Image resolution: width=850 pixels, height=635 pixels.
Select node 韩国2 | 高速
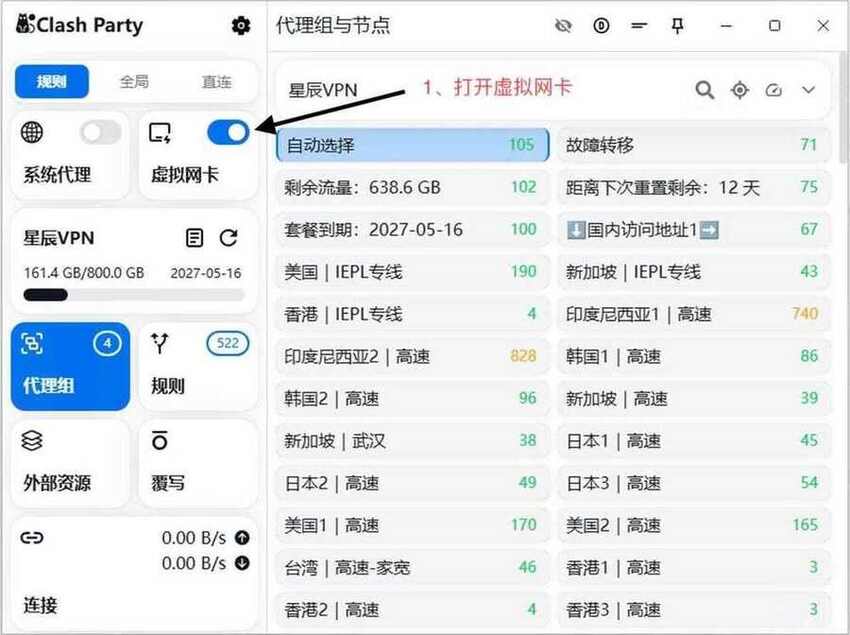click(x=413, y=399)
